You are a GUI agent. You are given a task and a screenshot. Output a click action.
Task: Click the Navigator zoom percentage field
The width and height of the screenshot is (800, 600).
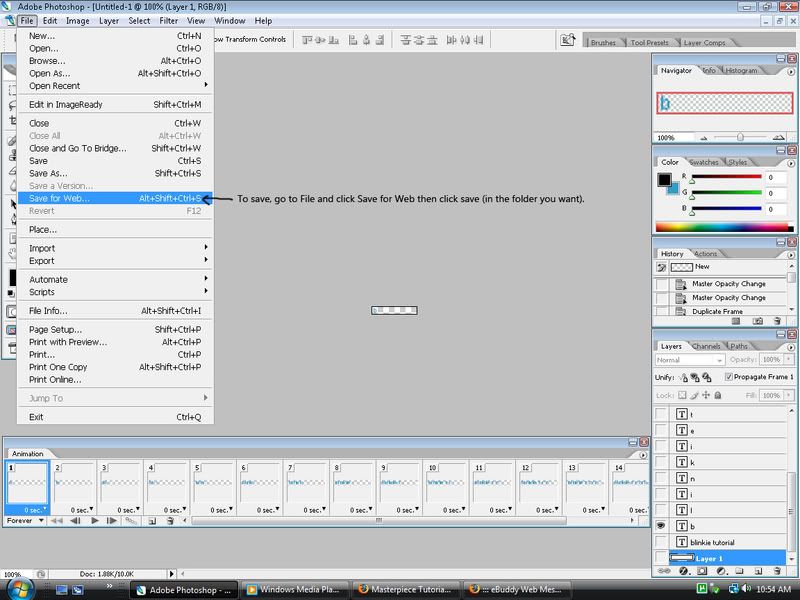[673, 138]
